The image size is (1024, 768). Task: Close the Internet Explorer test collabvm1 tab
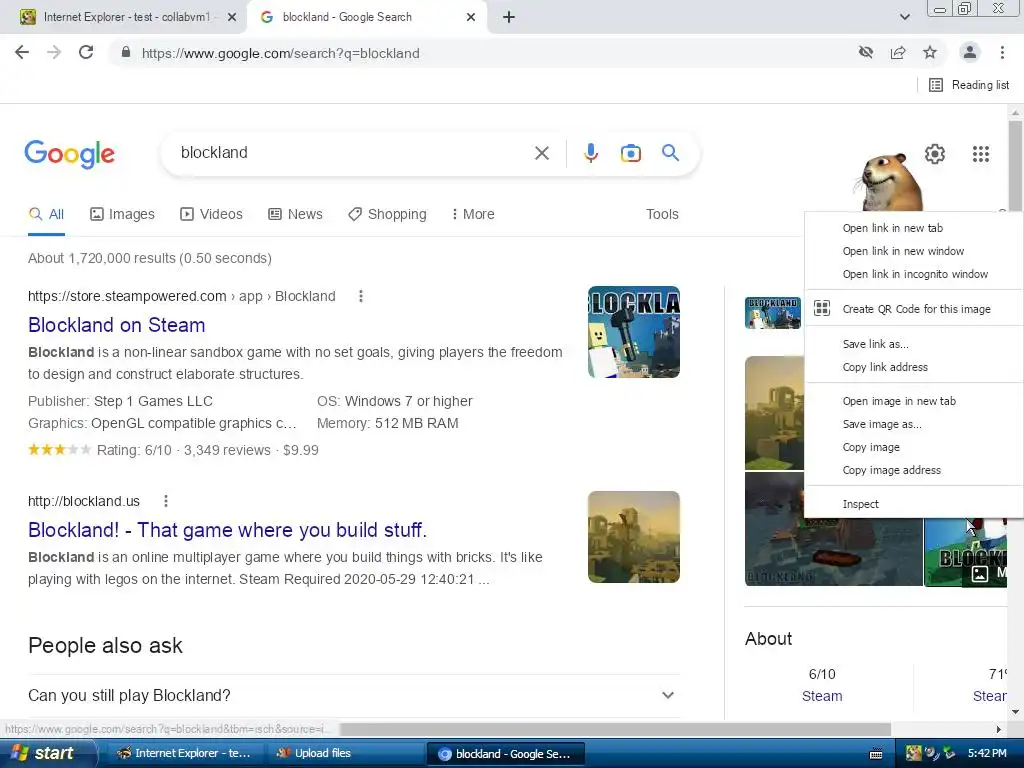(232, 17)
